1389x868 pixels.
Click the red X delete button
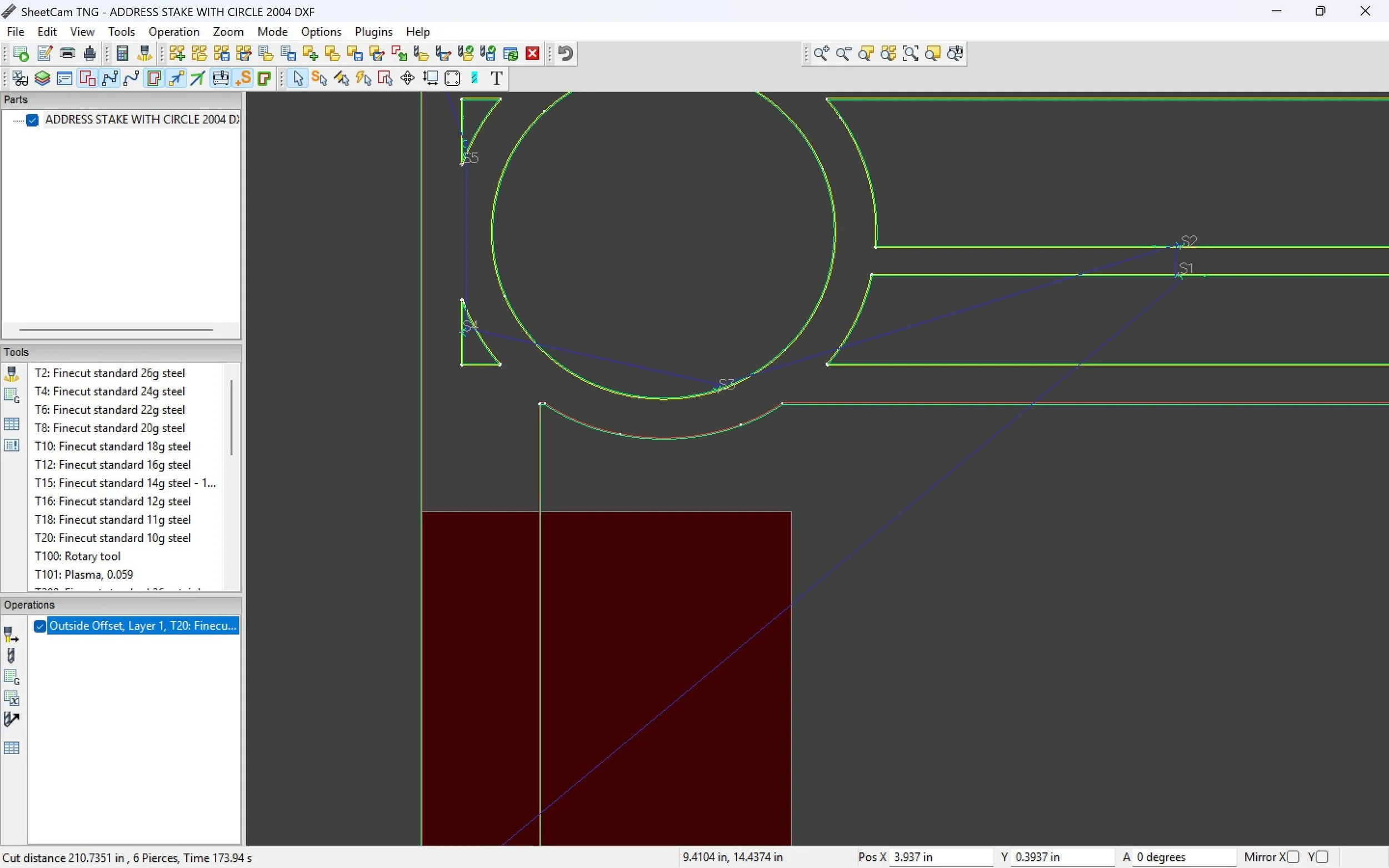tap(532, 53)
